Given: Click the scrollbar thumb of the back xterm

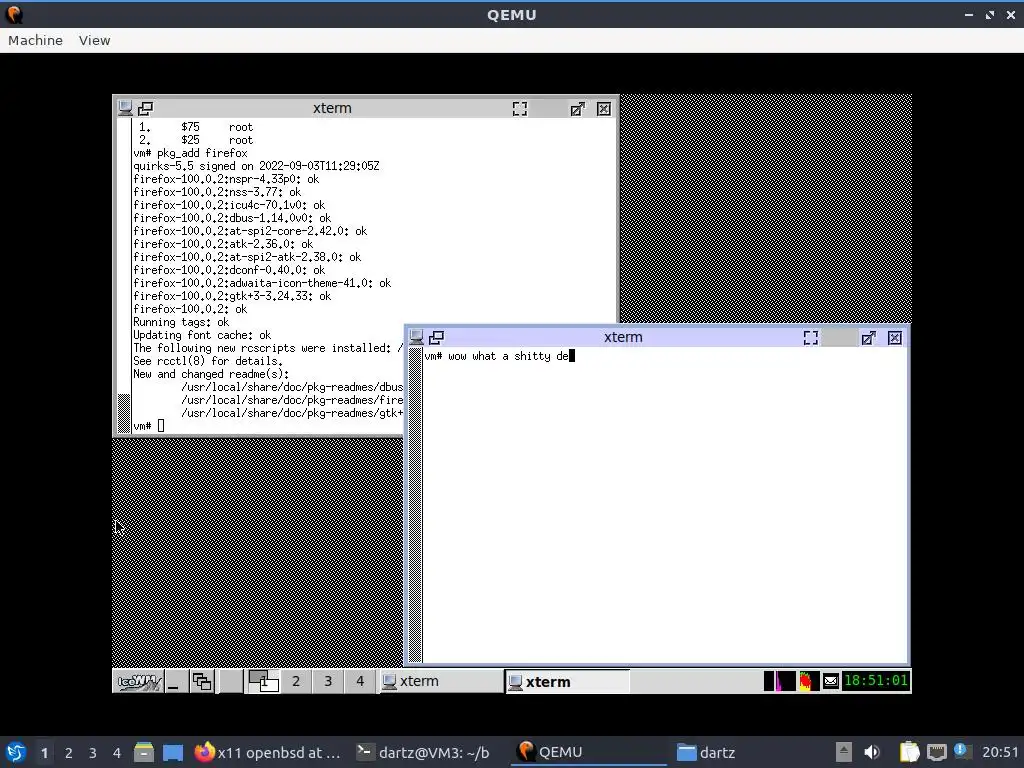Looking at the screenshot, I should [123, 413].
